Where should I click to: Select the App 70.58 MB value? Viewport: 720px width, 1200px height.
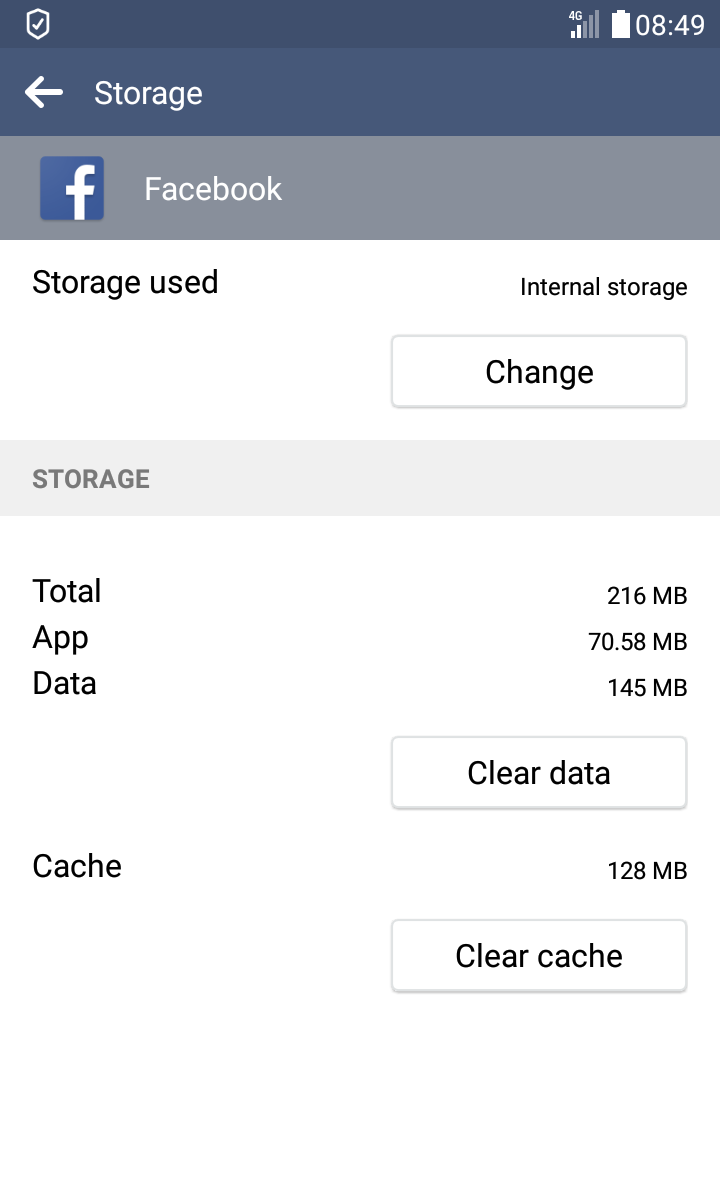pos(638,642)
